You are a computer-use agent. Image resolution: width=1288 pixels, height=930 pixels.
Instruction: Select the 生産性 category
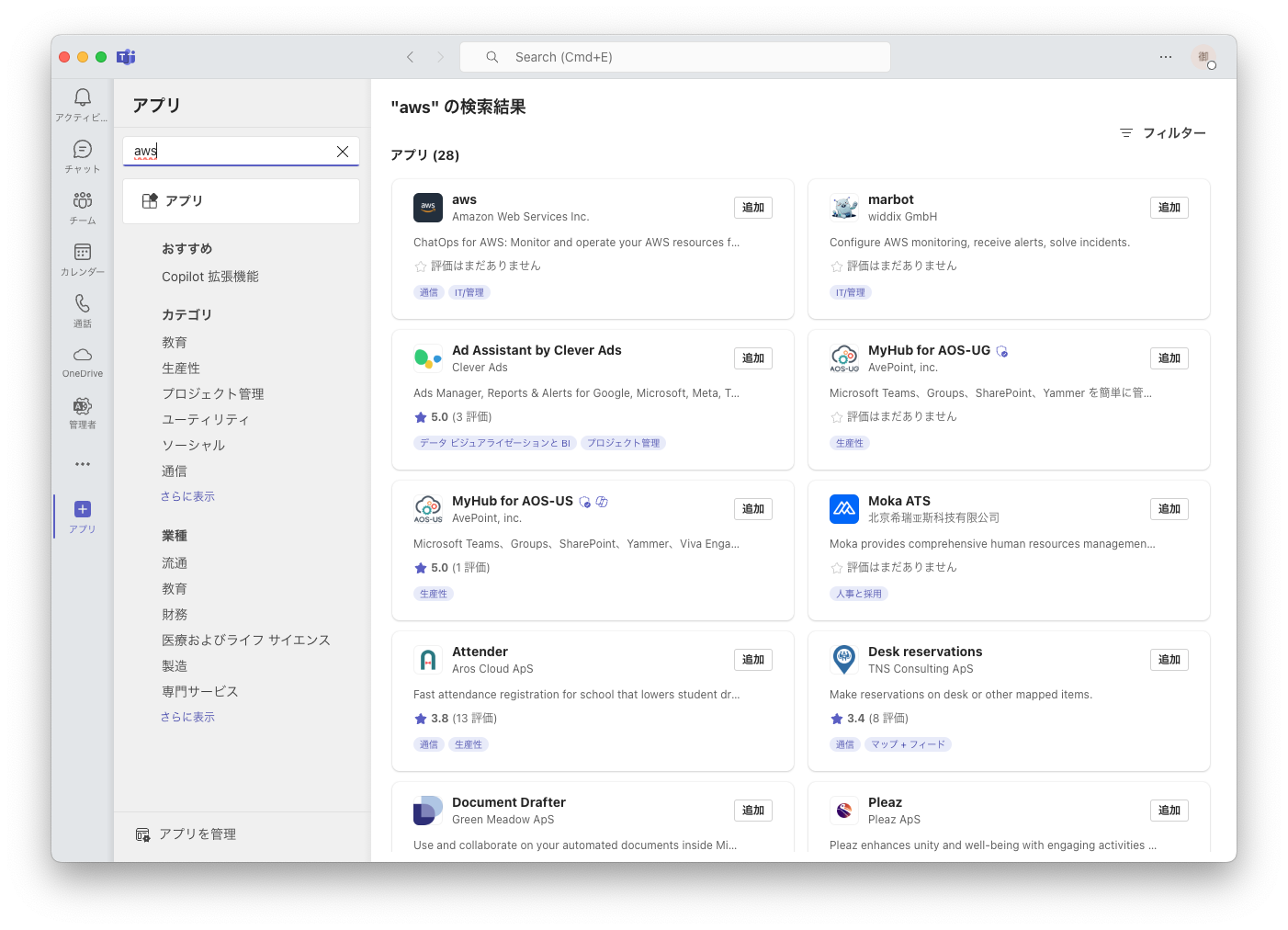pos(181,369)
